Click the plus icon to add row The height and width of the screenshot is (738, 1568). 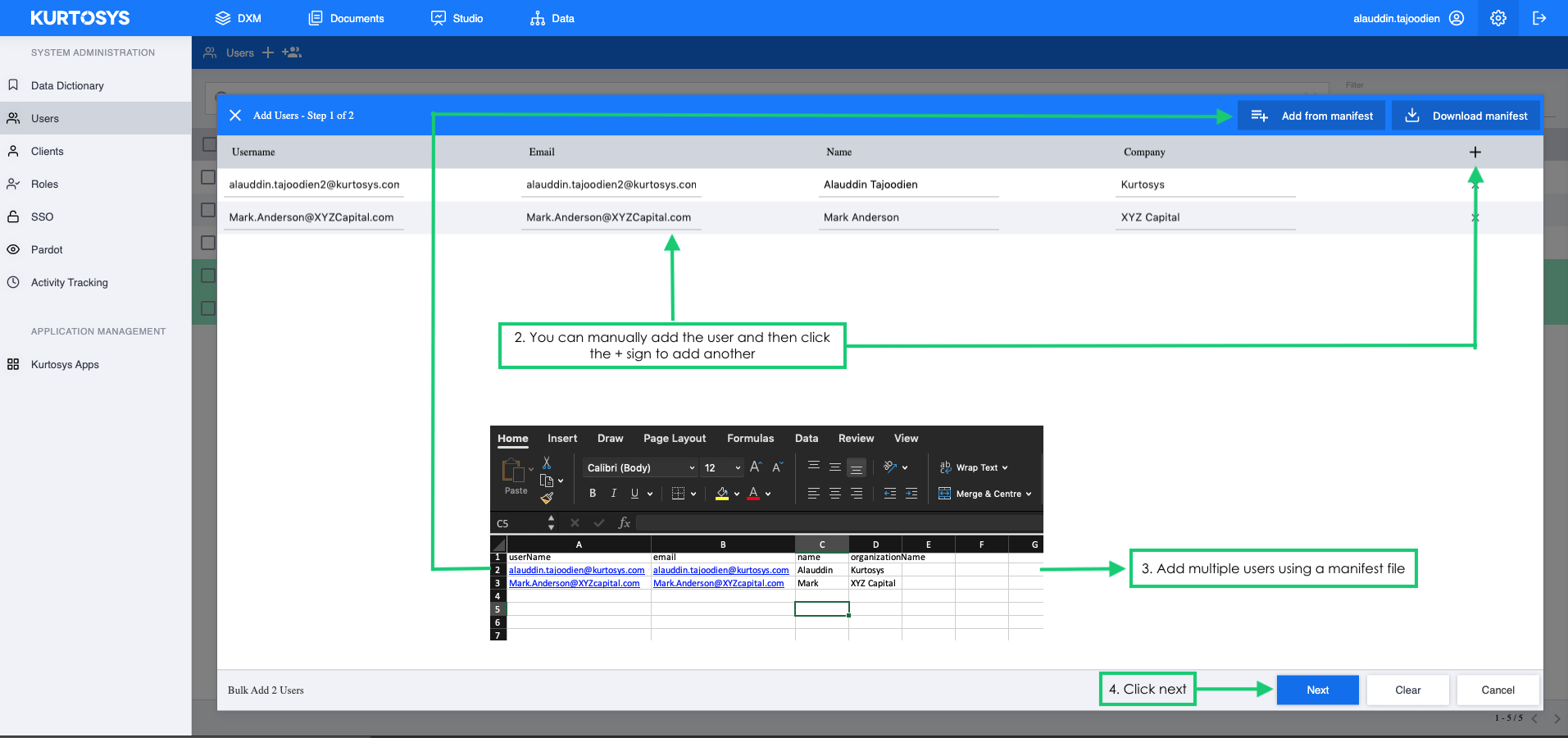pyautogui.click(x=1475, y=152)
